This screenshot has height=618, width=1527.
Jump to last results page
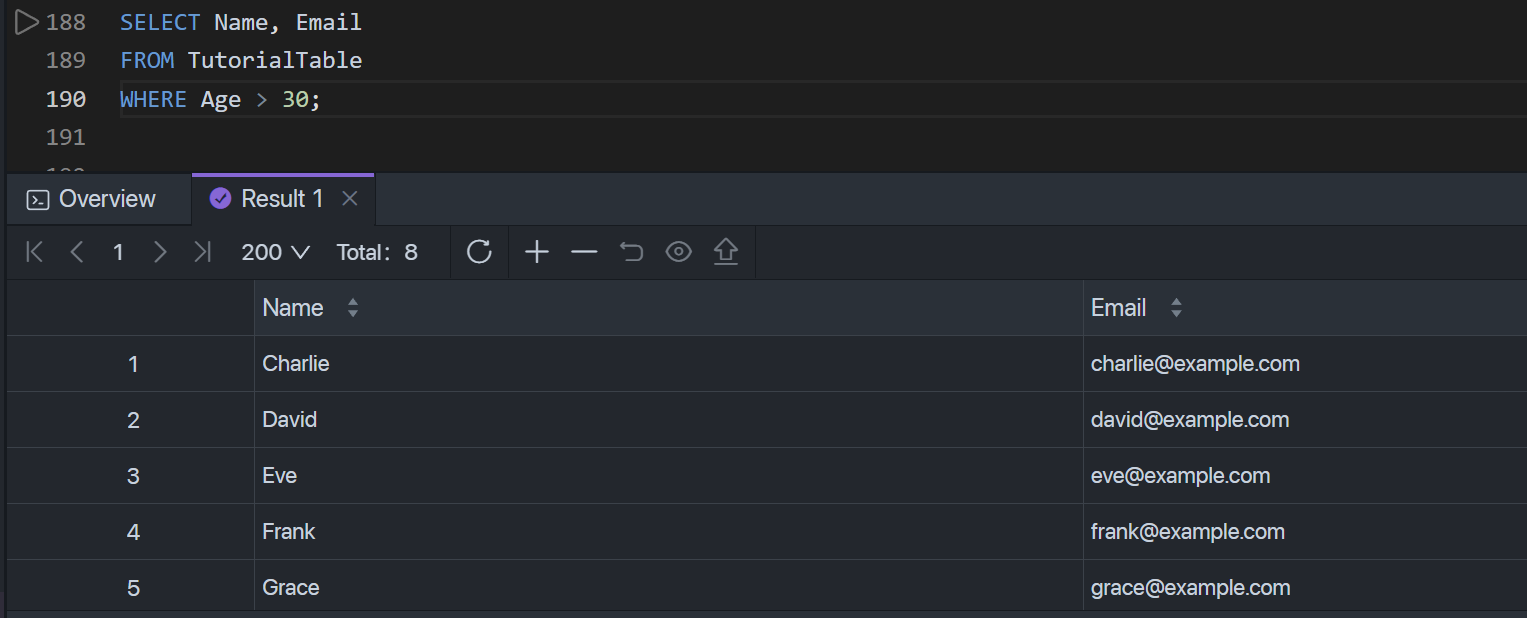click(202, 252)
